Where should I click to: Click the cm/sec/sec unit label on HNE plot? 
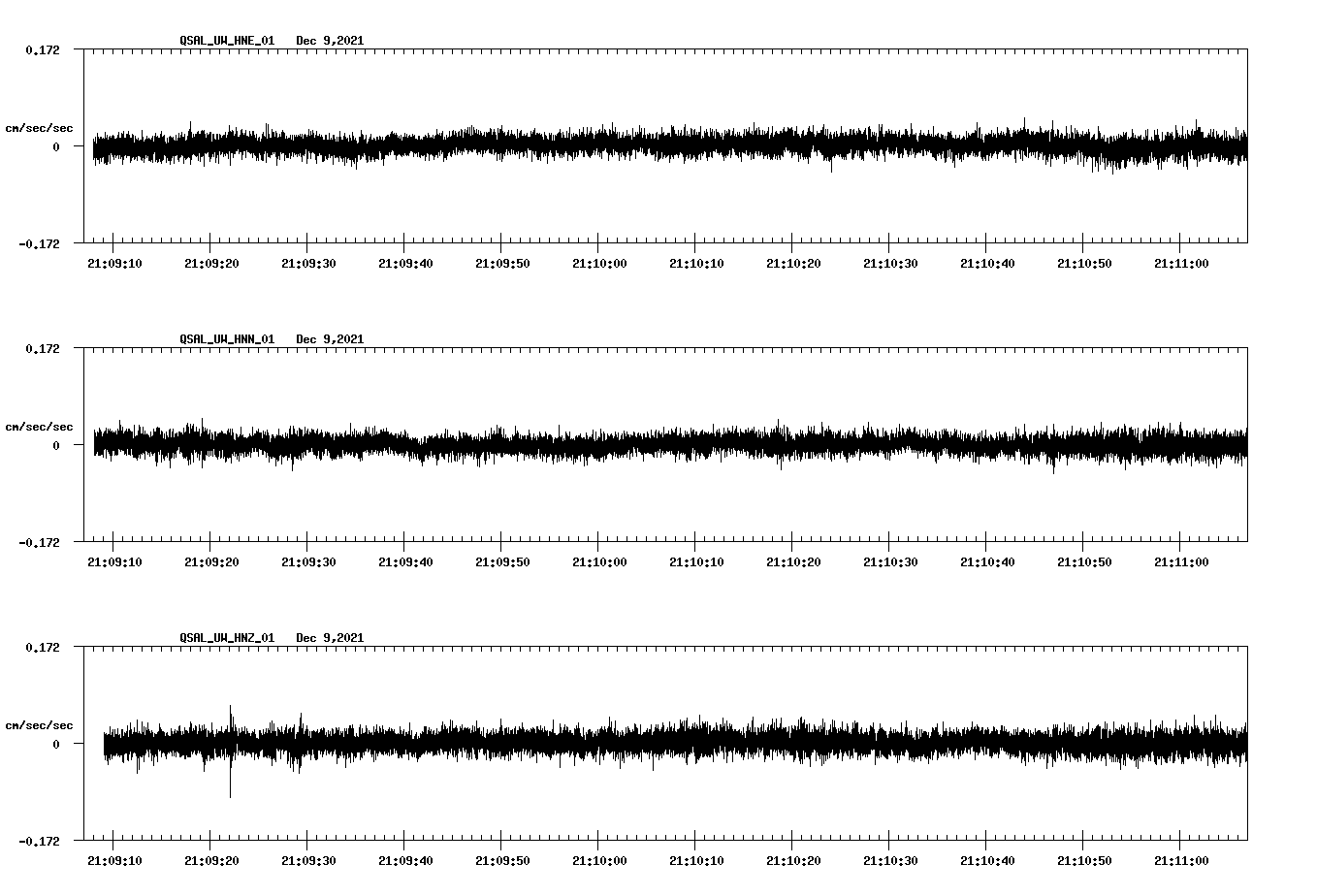[39, 128]
